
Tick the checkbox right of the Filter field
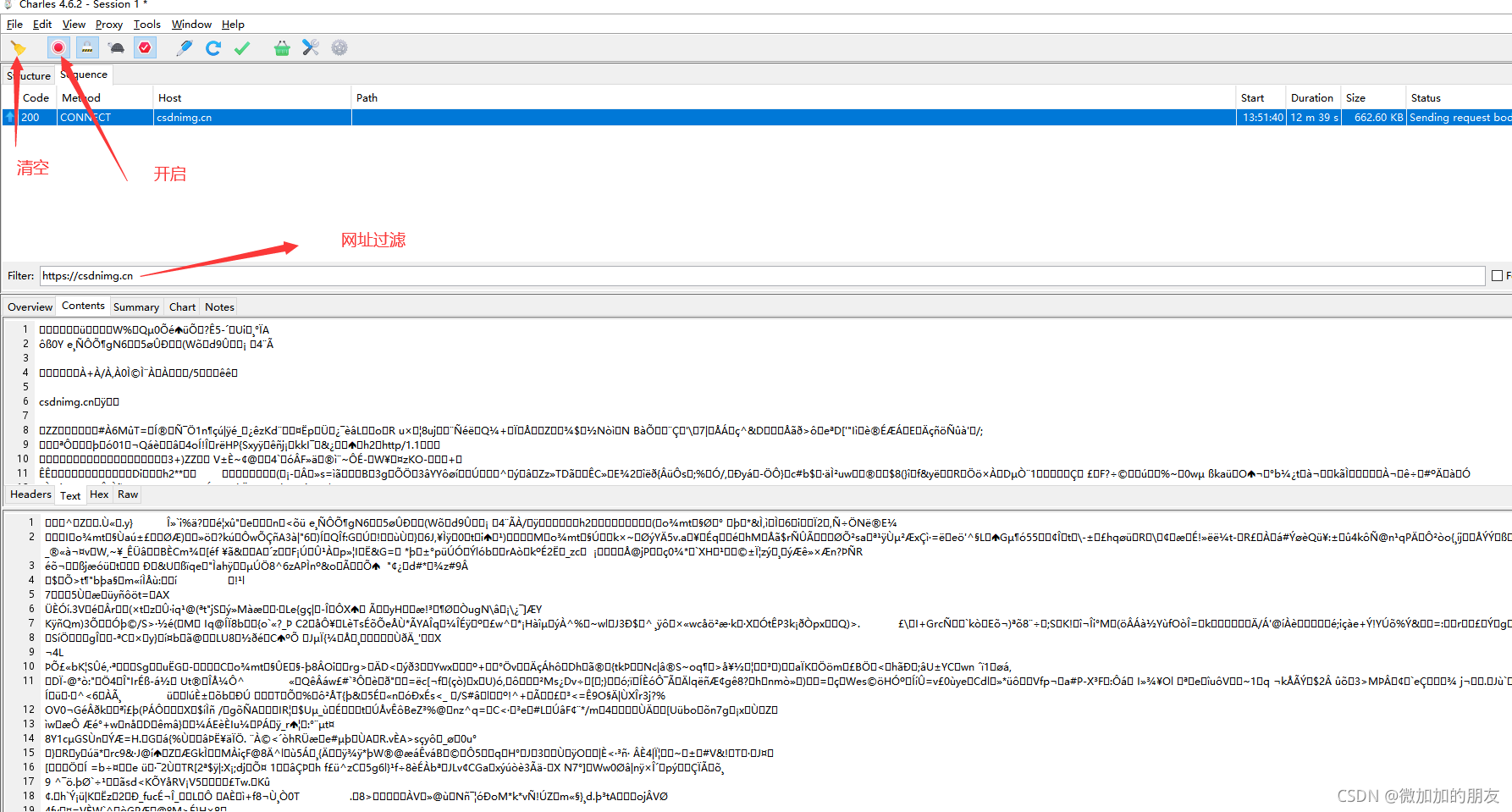(x=1497, y=276)
